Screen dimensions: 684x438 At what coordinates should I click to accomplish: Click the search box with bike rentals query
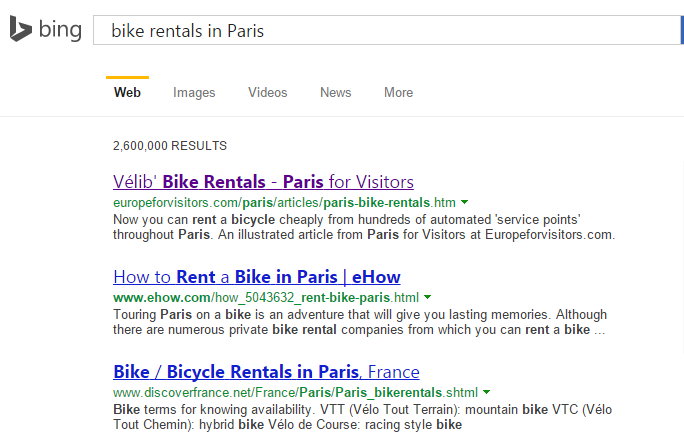click(386, 30)
